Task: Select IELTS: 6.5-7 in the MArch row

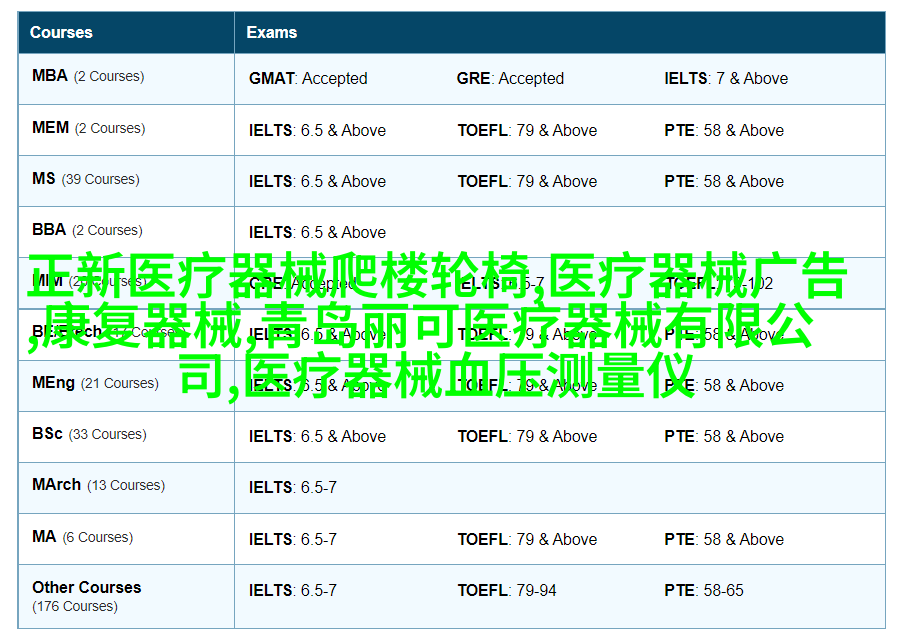Action: (x=293, y=487)
